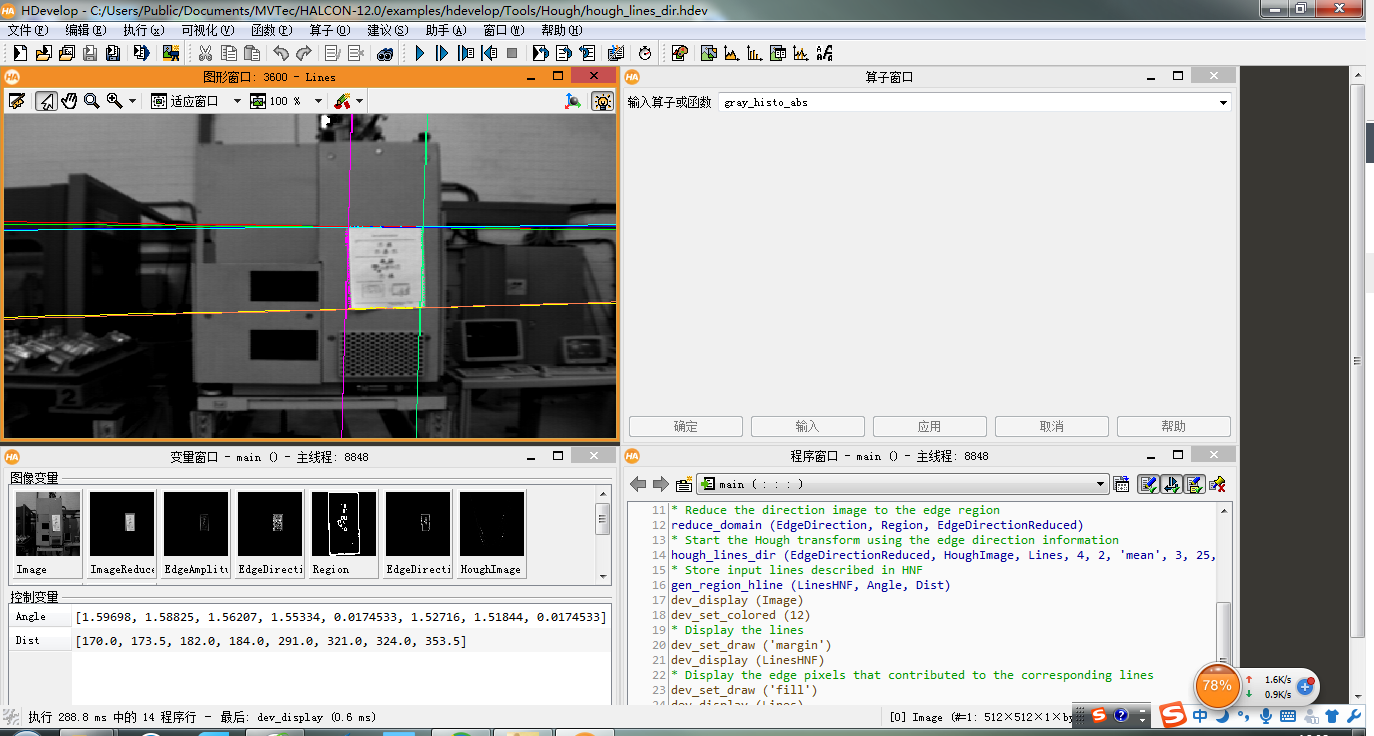Open the operator window settings lamp icon
This screenshot has height=736, width=1374.
(601, 100)
